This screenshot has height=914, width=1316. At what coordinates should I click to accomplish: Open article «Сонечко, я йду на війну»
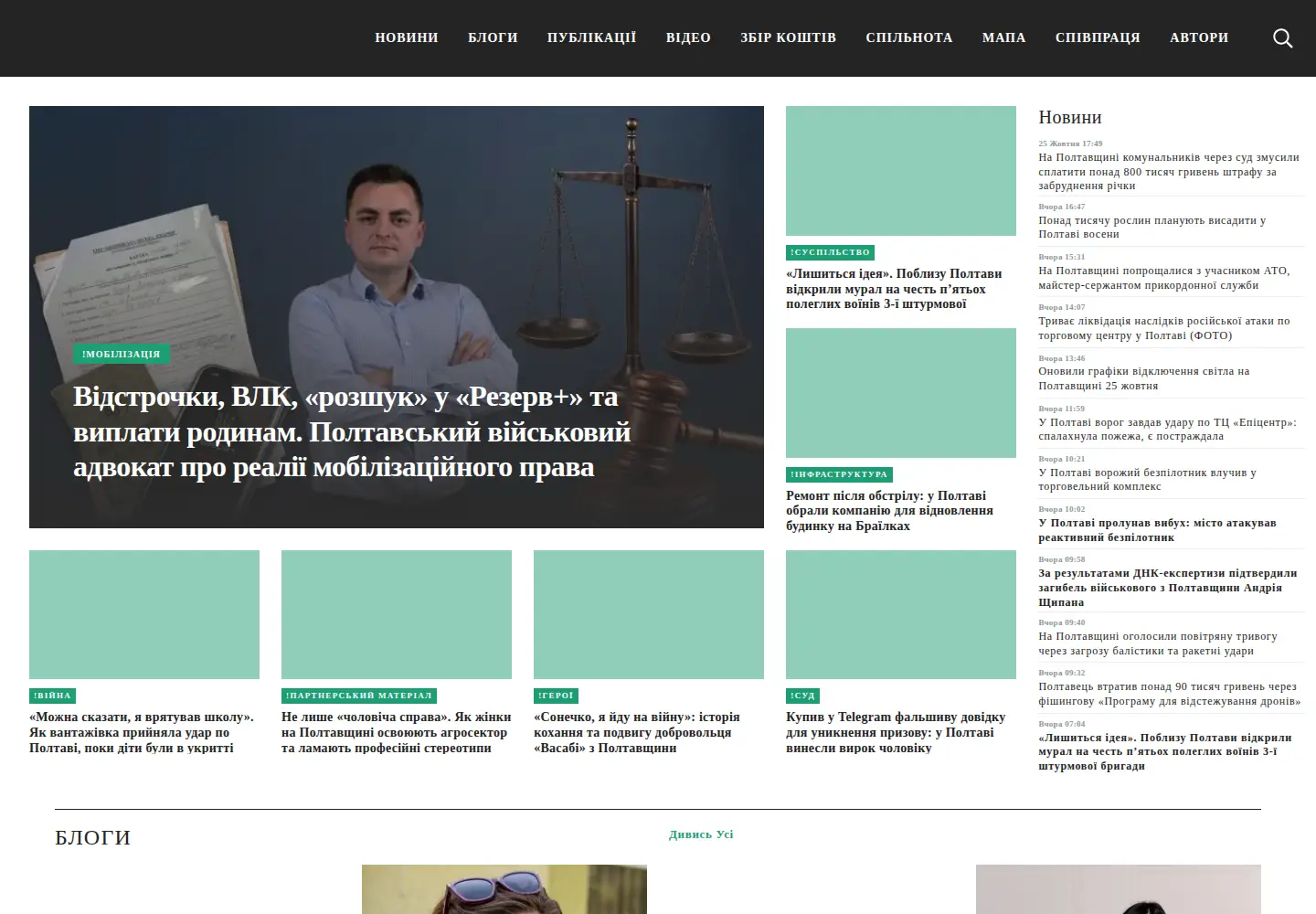pos(637,732)
